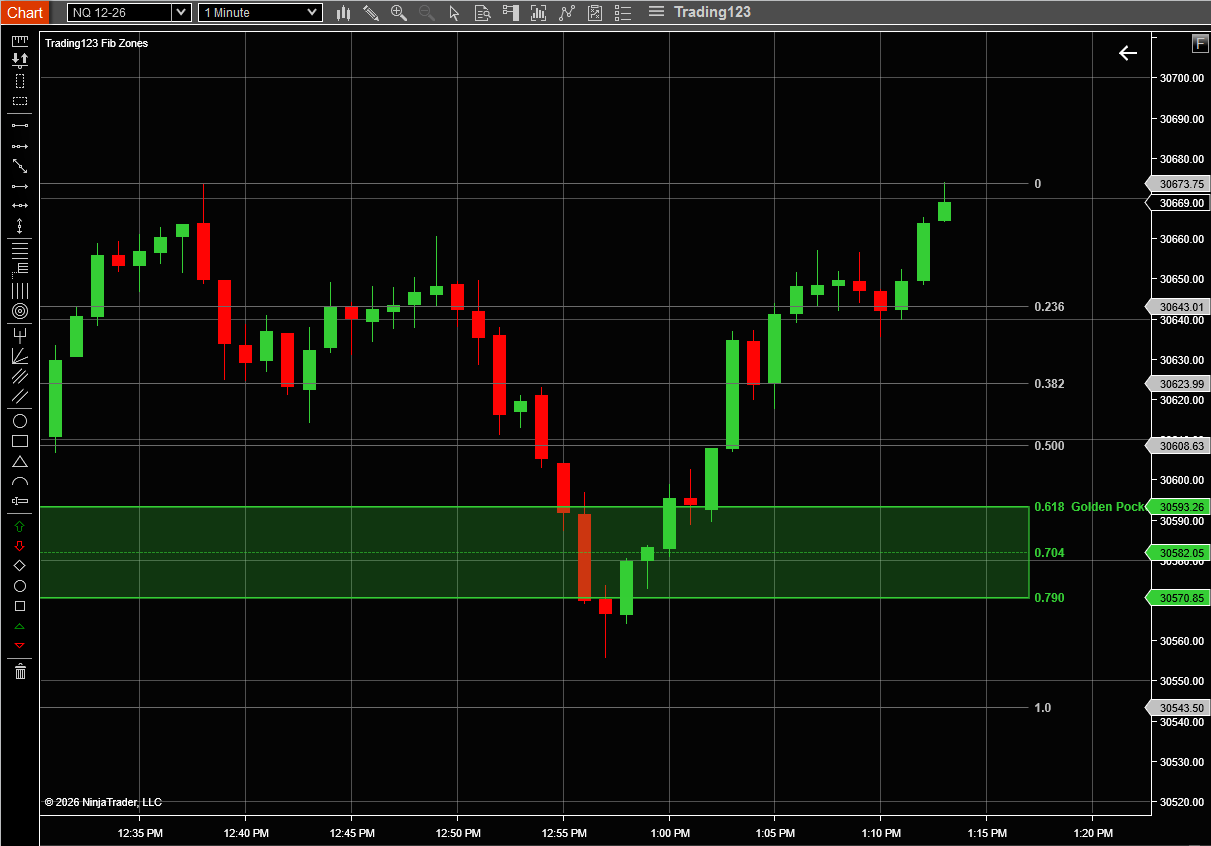Select the Rectangle shape tool
This screenshot has height=846, width=1211.
tap(20, 441)
